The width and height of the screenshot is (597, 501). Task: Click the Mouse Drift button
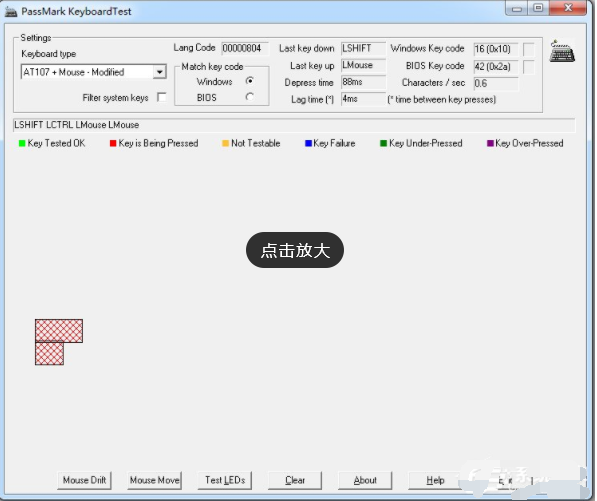84,480
